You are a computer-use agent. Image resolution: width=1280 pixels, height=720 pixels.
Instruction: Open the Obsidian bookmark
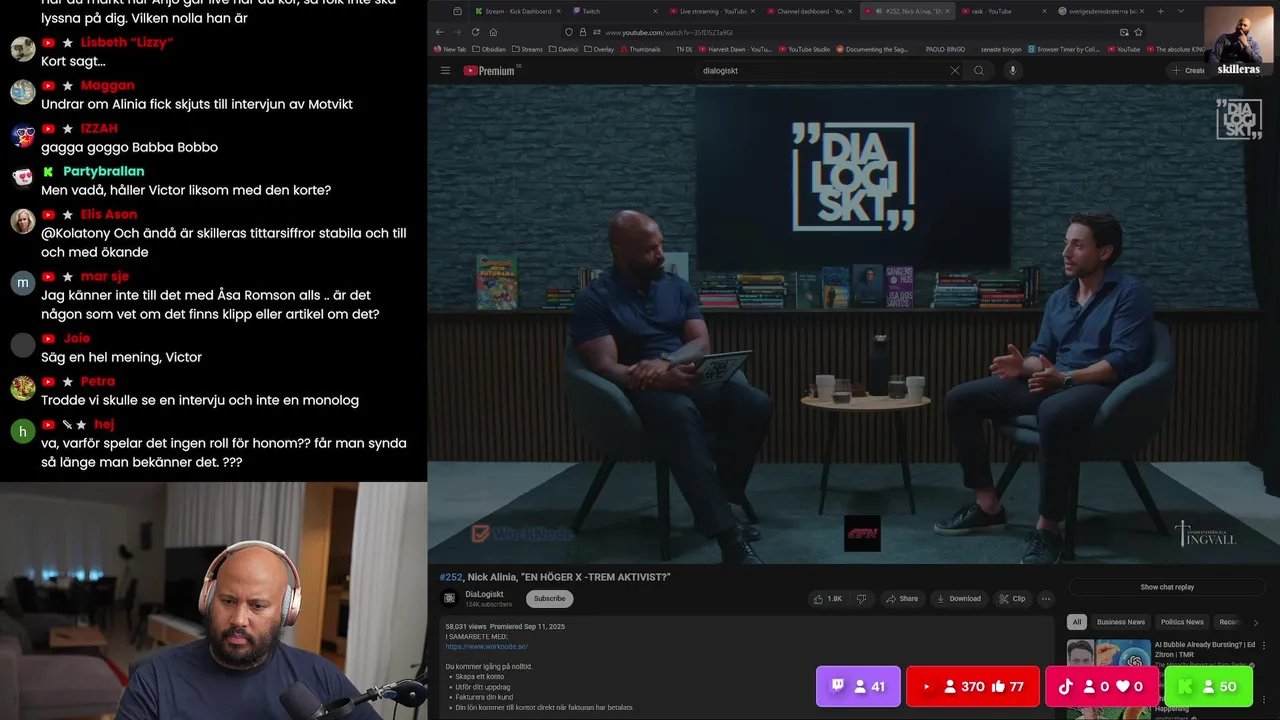[x=488, y=49]
